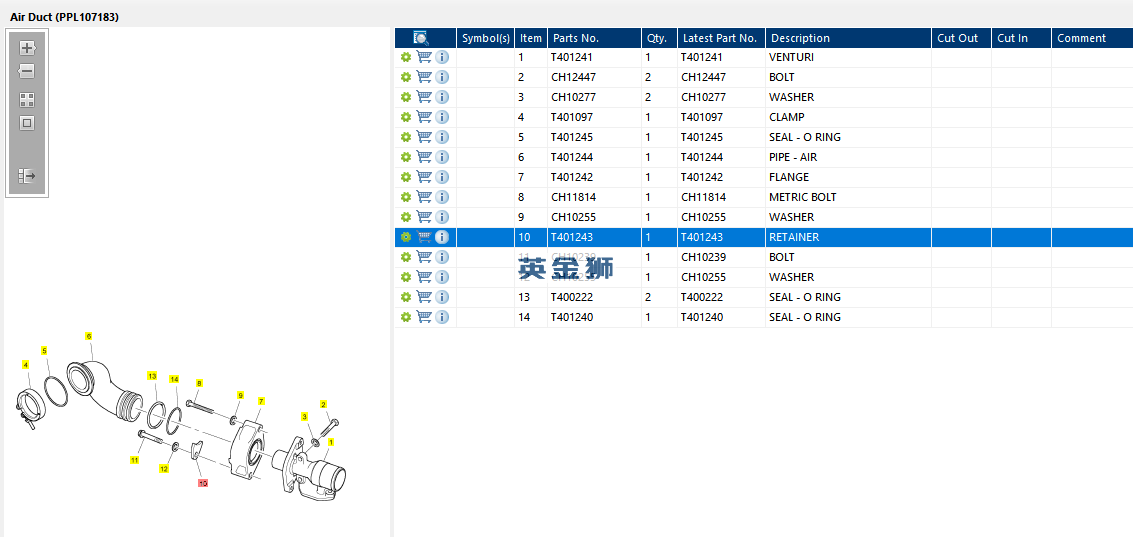The width and height of the screenshot is (1133, 537).
Task: Add PIPE - AIR to cart
Action: pyautogui.click(x=424, y=157)
